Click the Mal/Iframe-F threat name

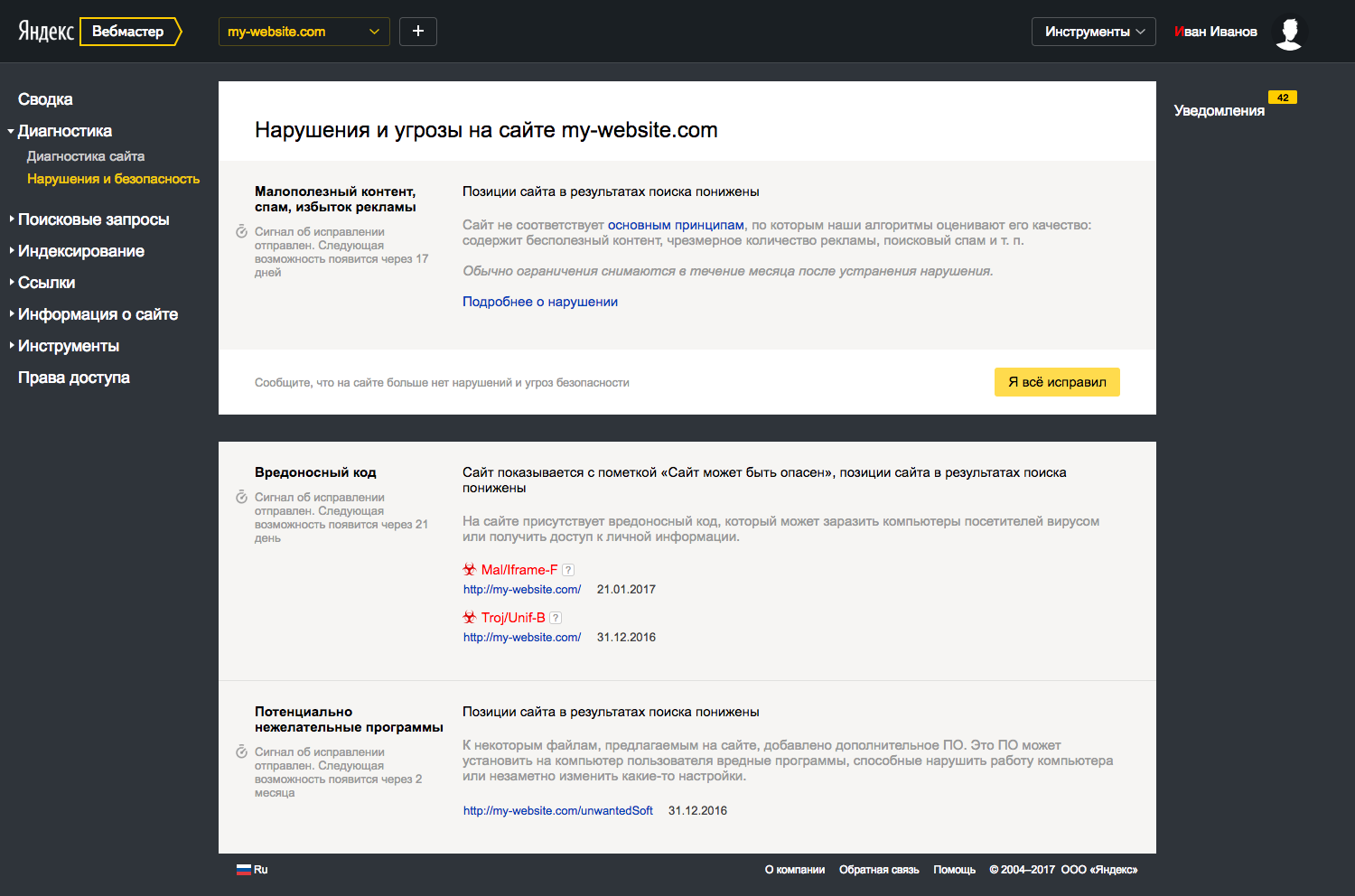click(519, 570)
